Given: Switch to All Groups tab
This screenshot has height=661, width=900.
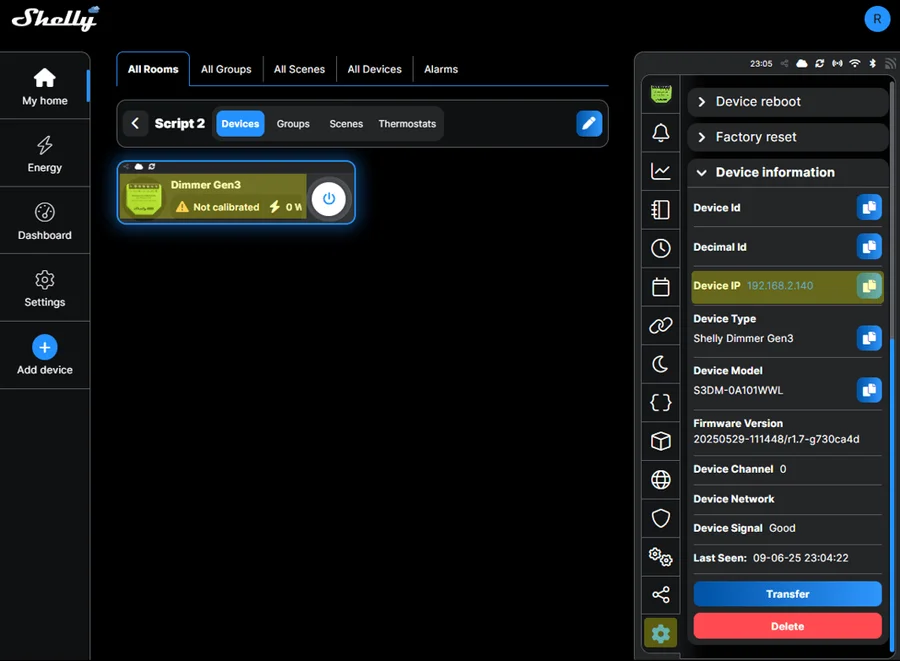Looking at the screenshot, I should 226,69.
